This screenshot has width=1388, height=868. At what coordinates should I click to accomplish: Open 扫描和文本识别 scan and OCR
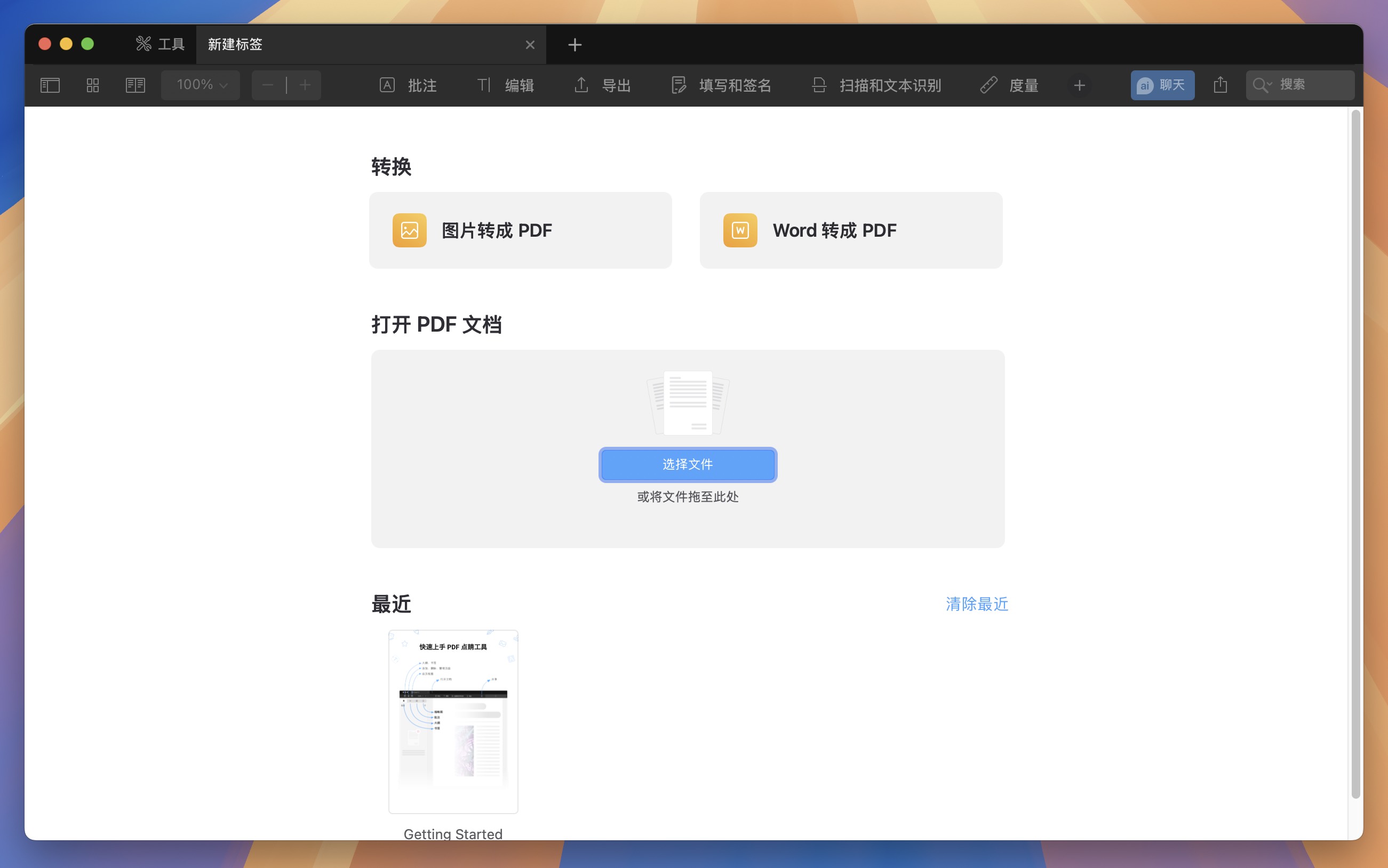876,85
